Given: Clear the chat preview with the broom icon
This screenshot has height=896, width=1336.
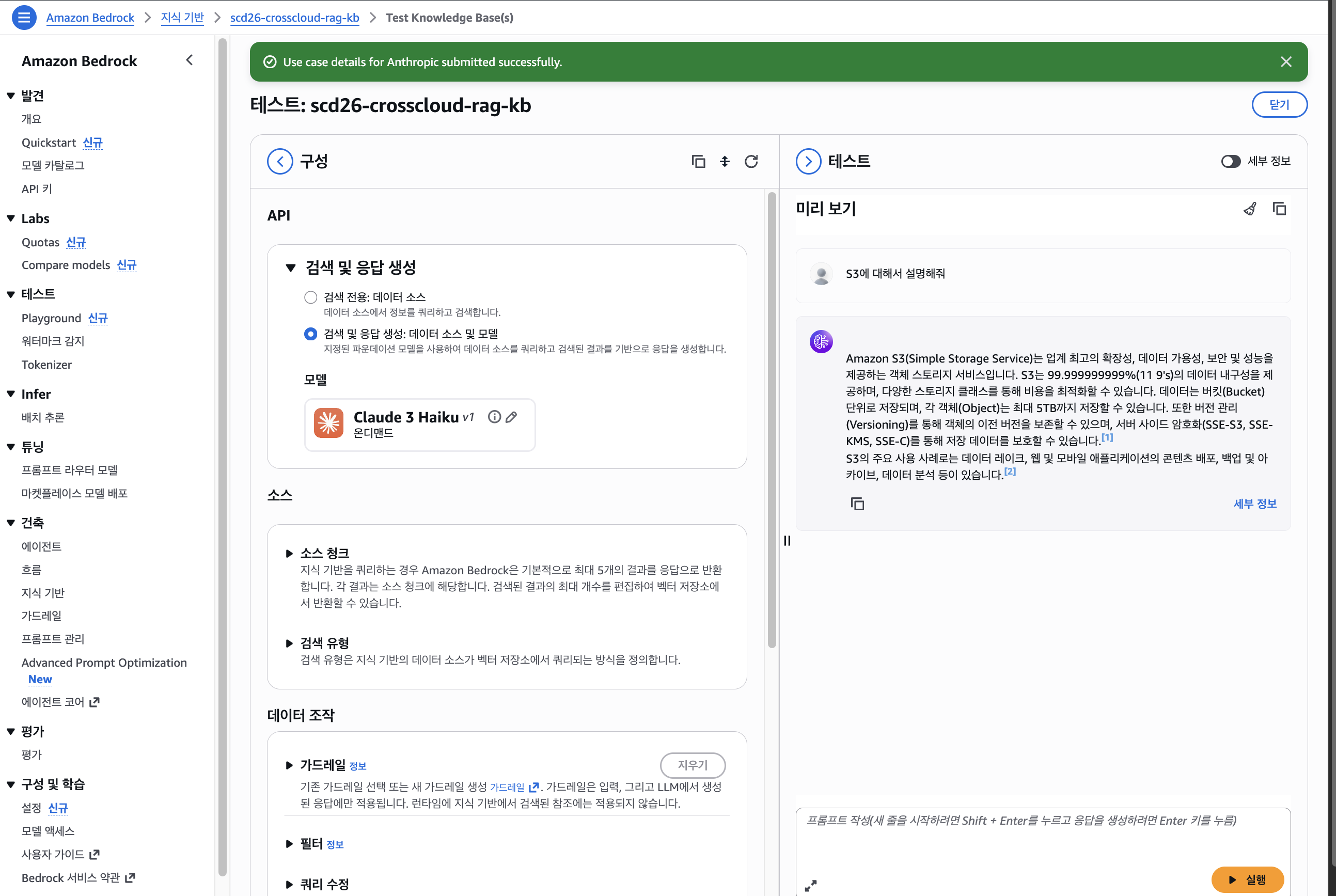Looking at the screenshot, I should tap(1250, 209).
